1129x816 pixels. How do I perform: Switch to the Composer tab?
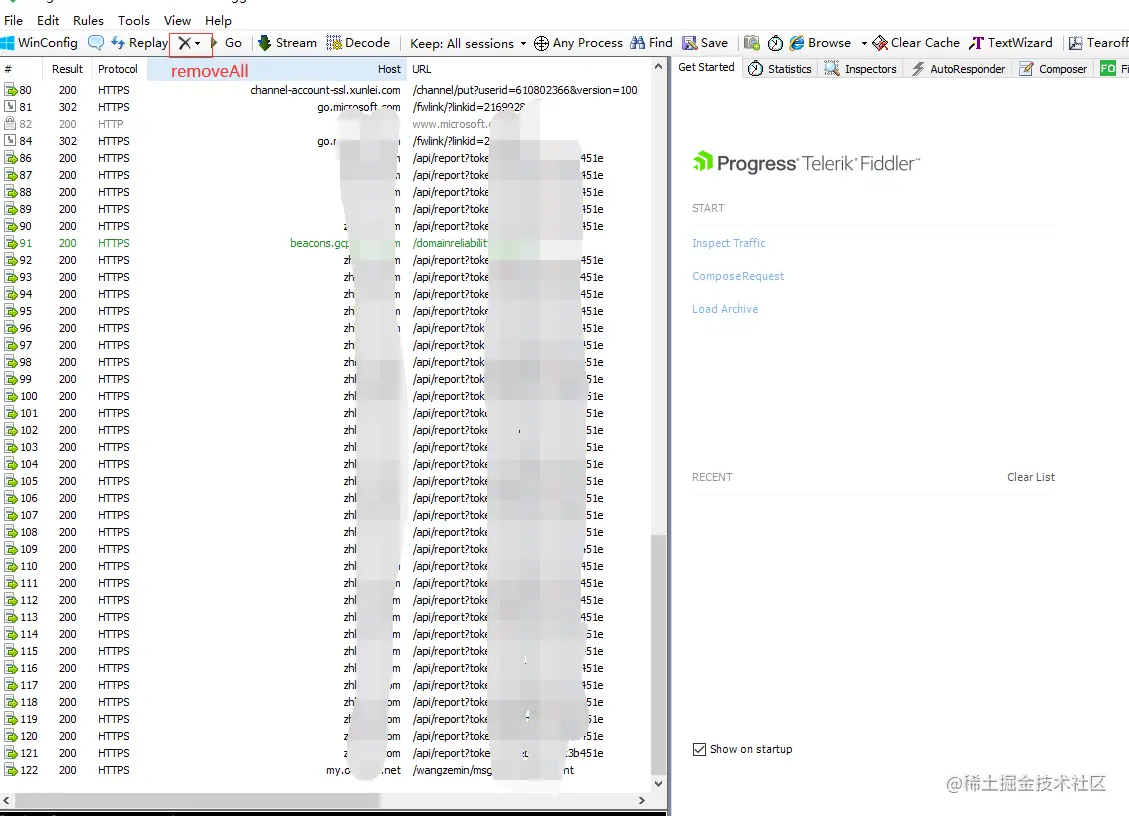(x=1053, y=68)
